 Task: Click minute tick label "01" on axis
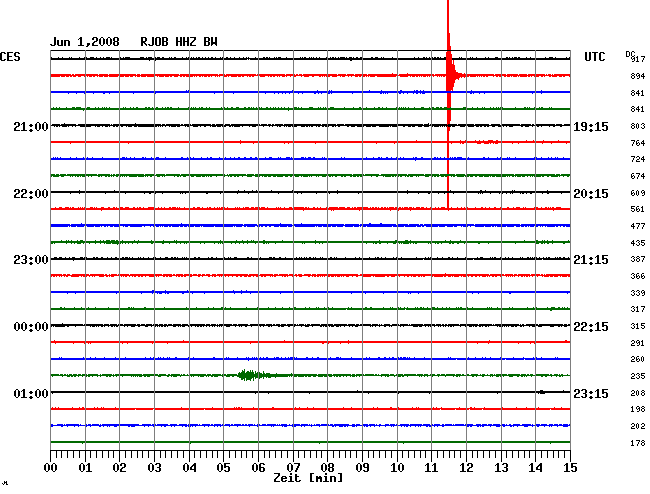coord(85,468)
